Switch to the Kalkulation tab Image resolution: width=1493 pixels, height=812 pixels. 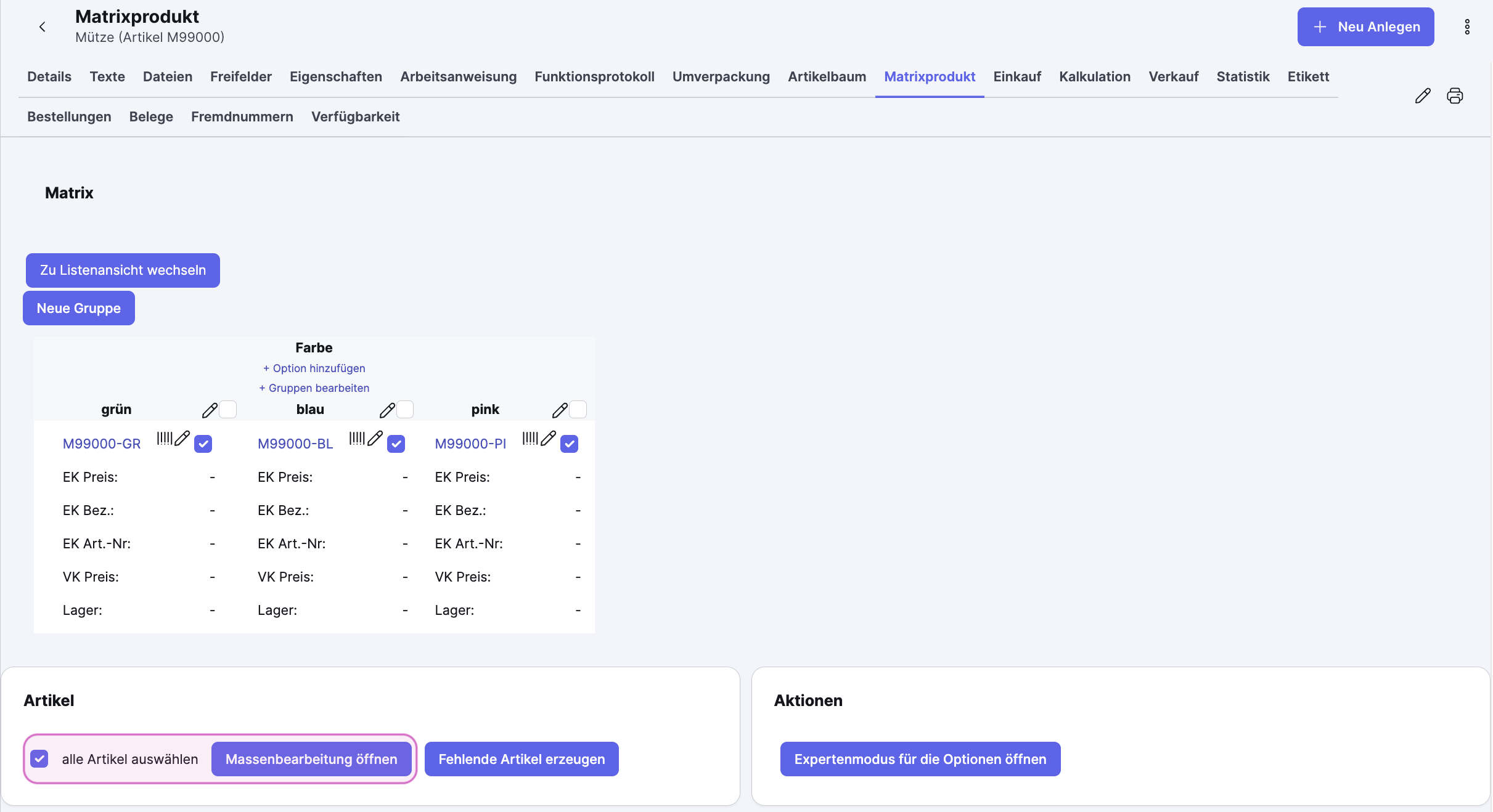(1094, 76)
